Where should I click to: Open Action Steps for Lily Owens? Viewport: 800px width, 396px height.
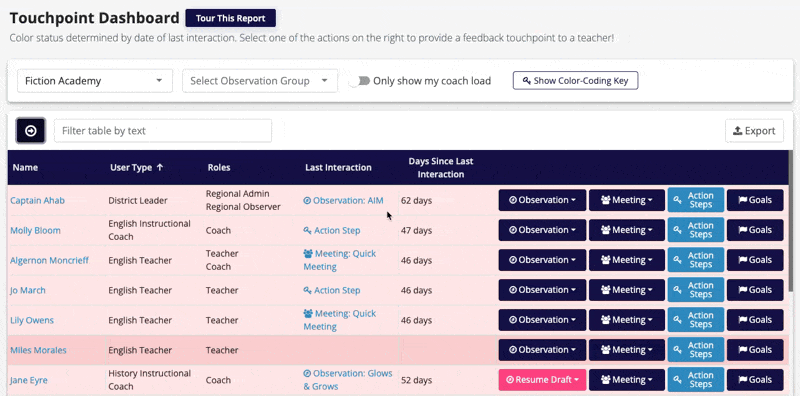(x=696, y=320)
